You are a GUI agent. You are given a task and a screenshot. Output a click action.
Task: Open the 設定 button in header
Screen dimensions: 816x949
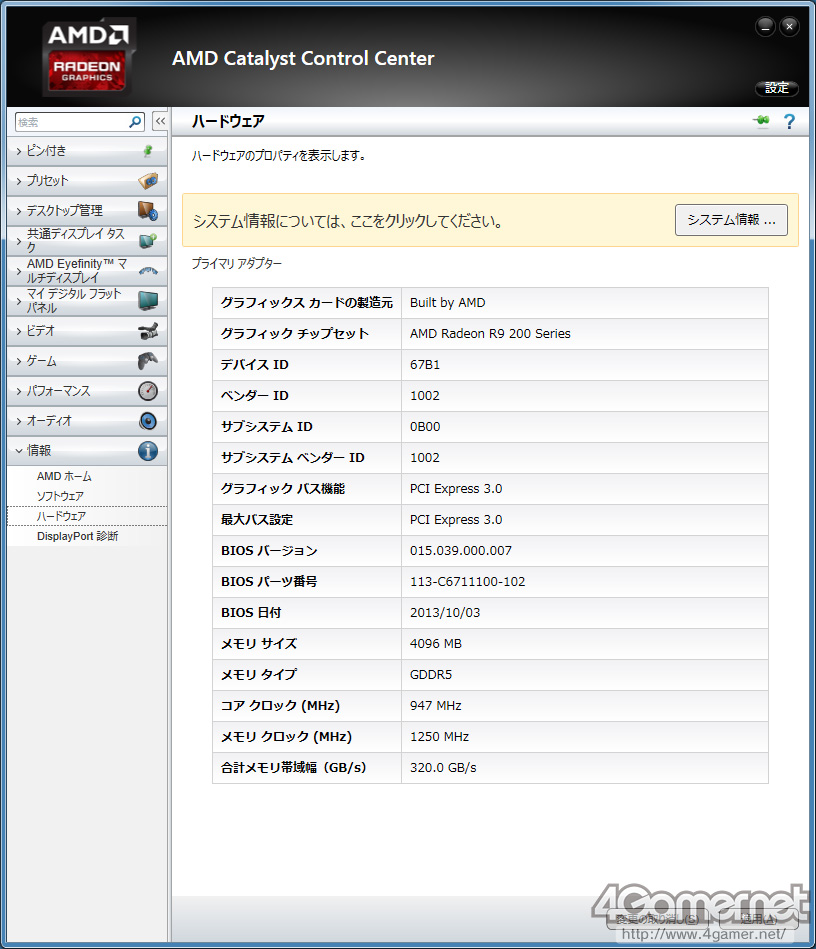tap(777, 88)
